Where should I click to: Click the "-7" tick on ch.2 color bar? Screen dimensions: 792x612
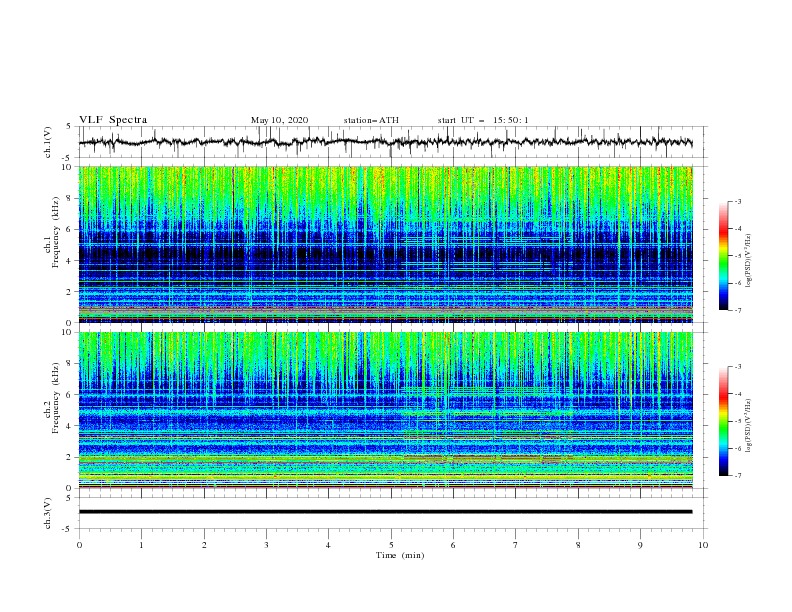pyautogui.click(x=737, y=475)
